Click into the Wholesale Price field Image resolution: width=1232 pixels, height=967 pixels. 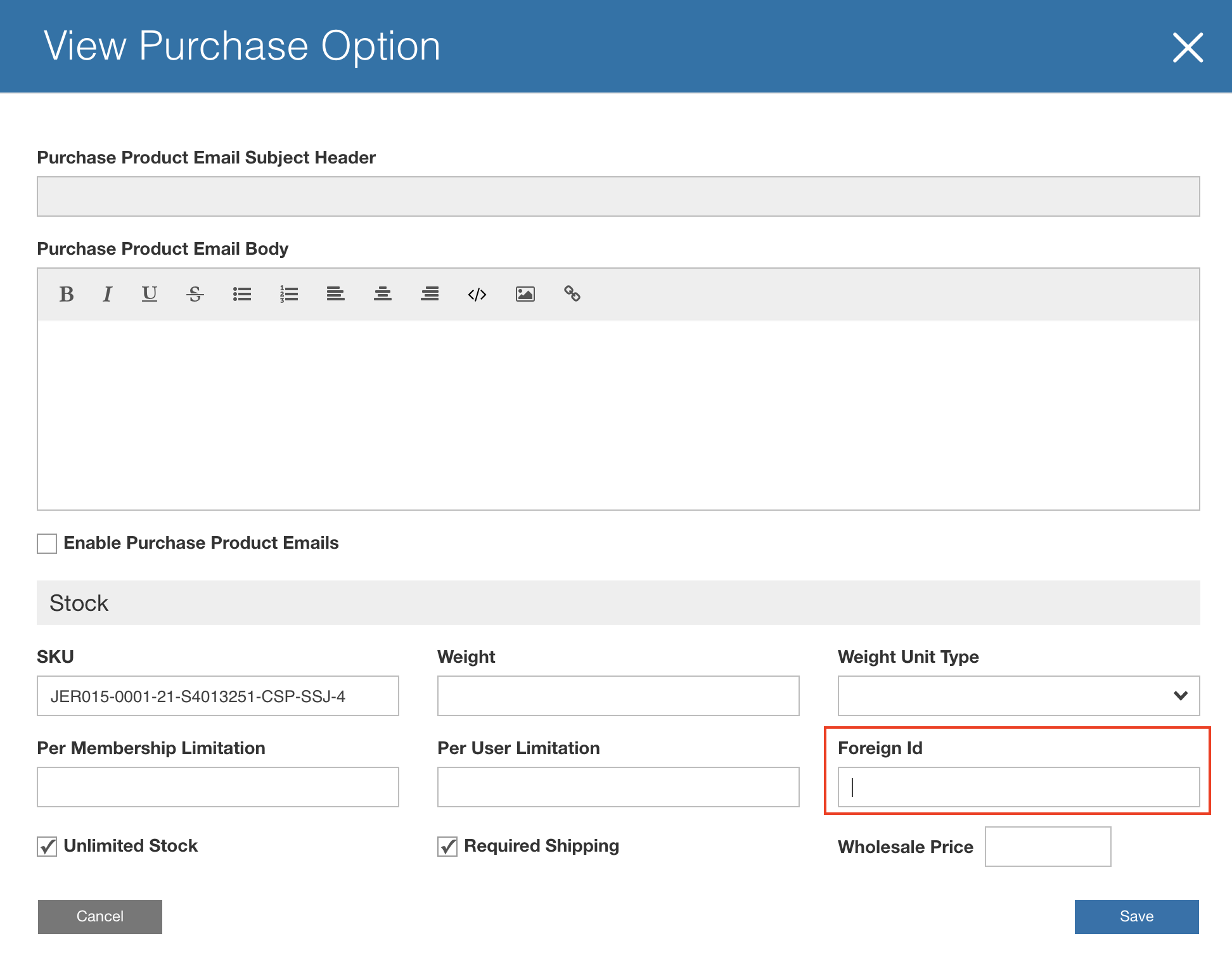(x=1048, y=847)
